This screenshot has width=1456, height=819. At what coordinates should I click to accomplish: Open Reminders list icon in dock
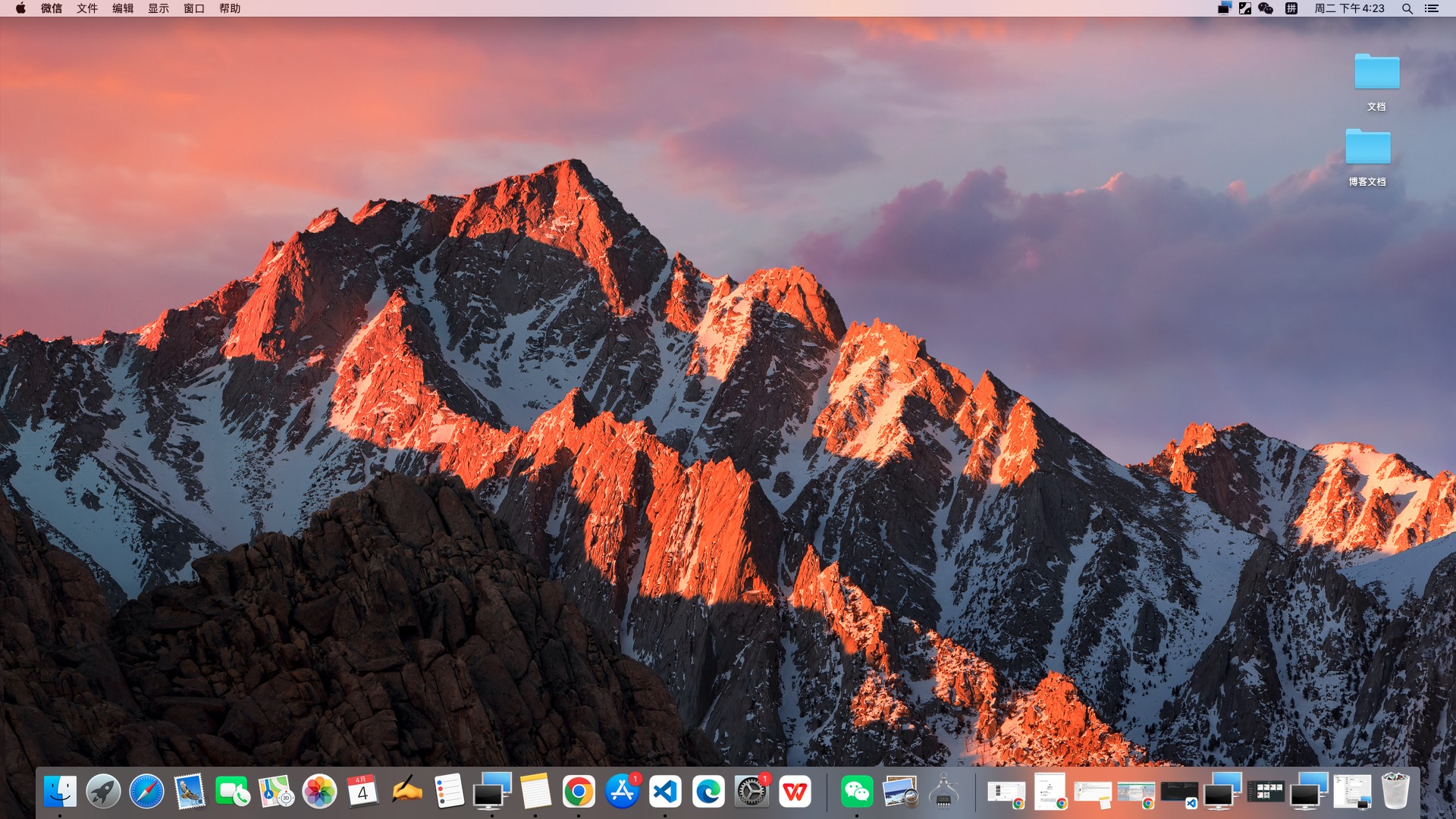click(x=449, y=792)
